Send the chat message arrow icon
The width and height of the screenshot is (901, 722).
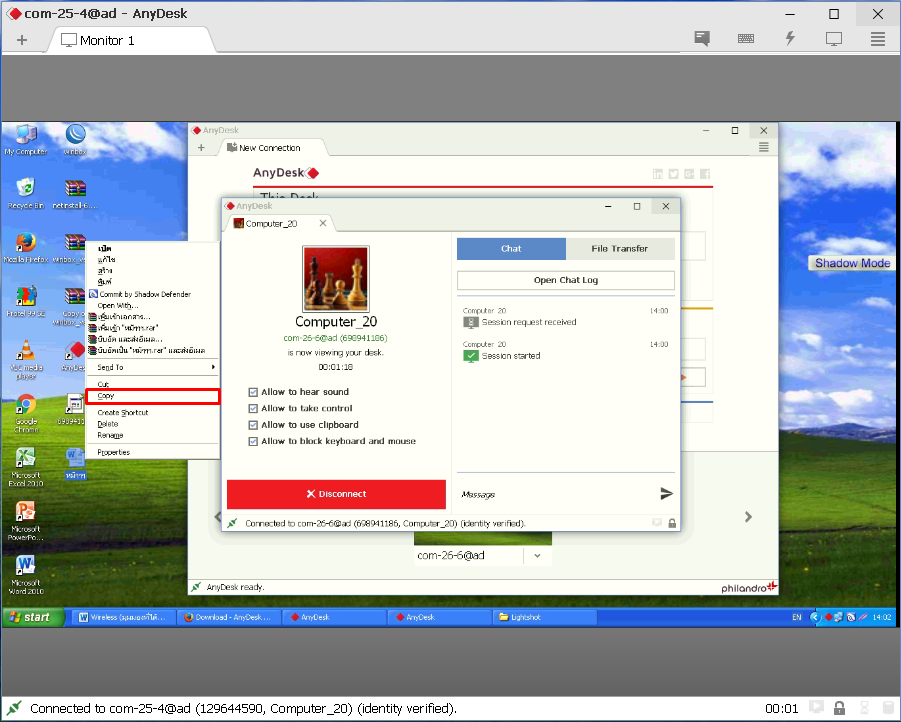666,493
